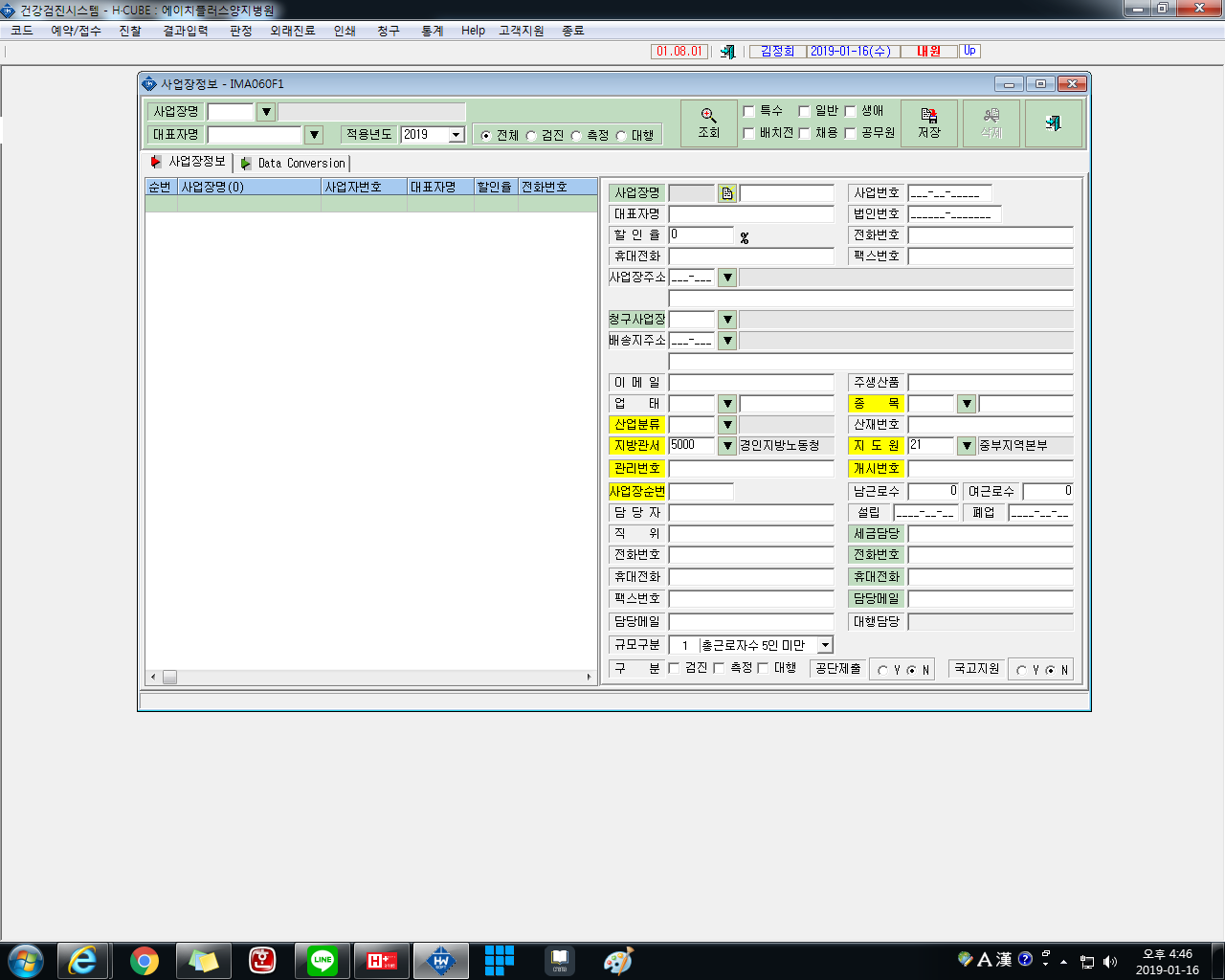
Task: Click the 저장 save icon button
Action: (x=929, y=123)
